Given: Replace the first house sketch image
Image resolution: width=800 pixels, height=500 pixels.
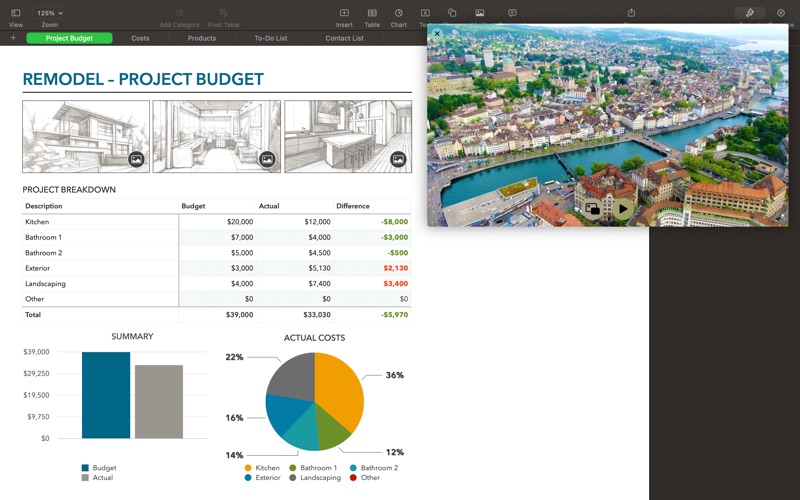Looking at the screenshot, I should [x=136, y=159].
